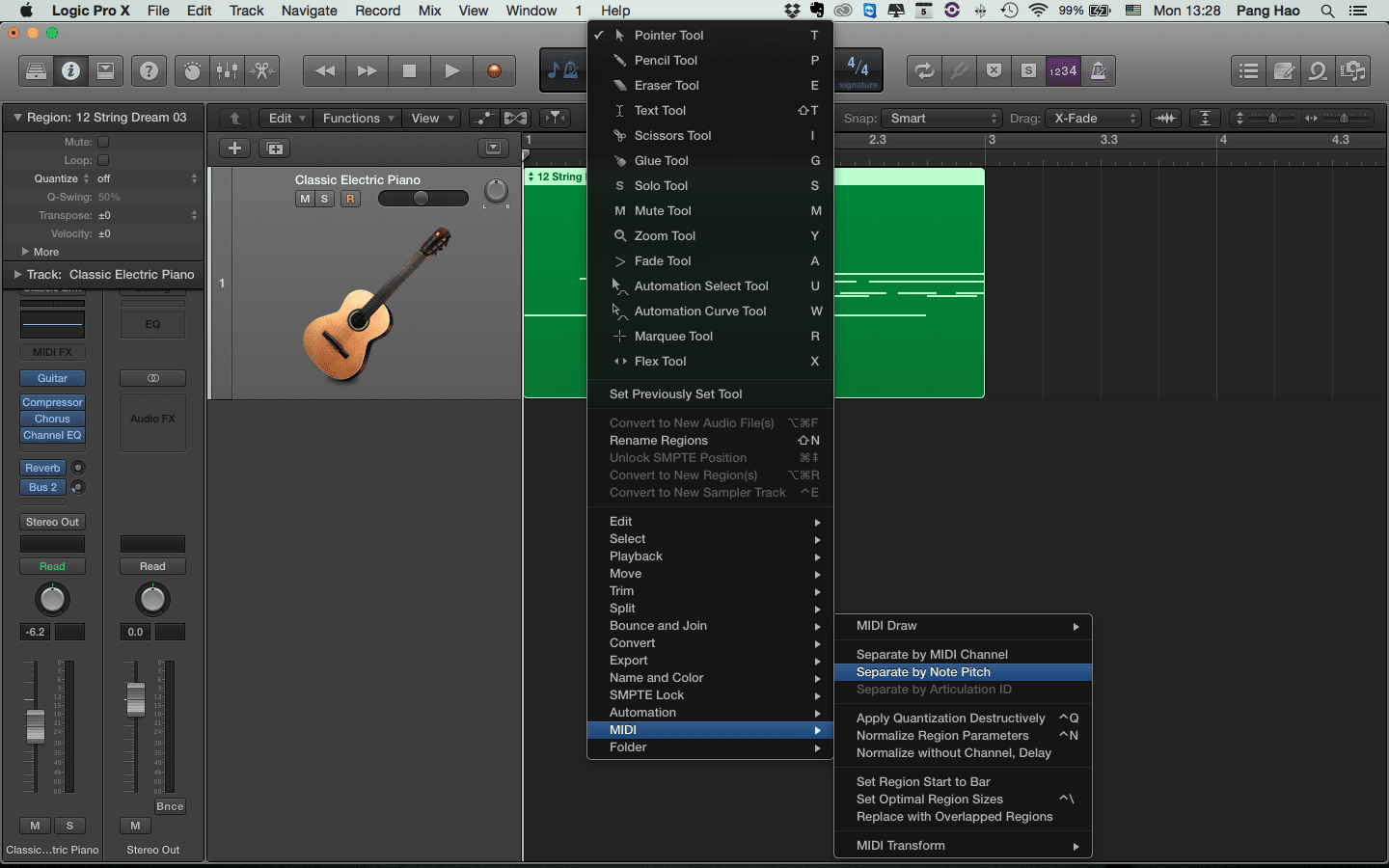
Task: Check the Loop checkbox in Region inspector
Action: coord(103,160)
